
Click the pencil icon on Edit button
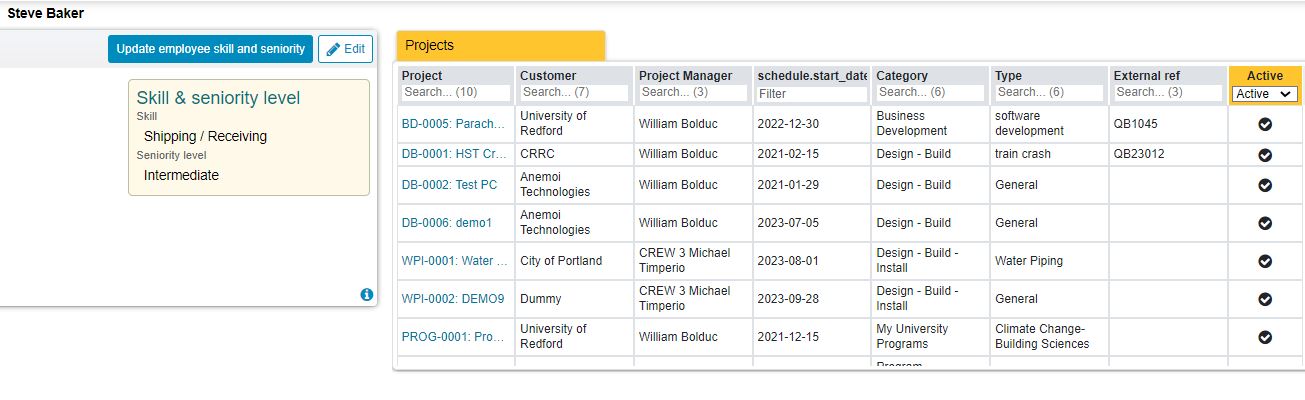[x=333, y=49]
